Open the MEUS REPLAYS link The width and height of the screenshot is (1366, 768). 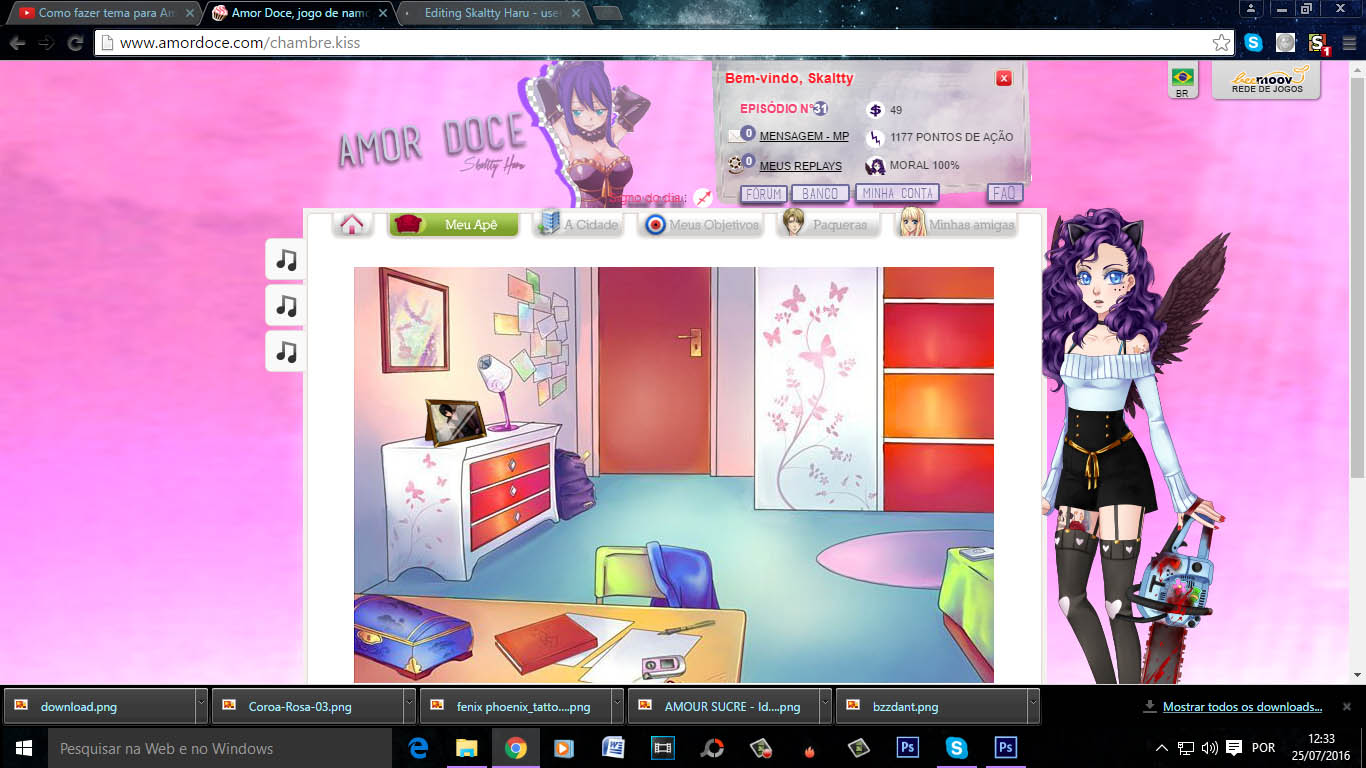tap(801, 166)
